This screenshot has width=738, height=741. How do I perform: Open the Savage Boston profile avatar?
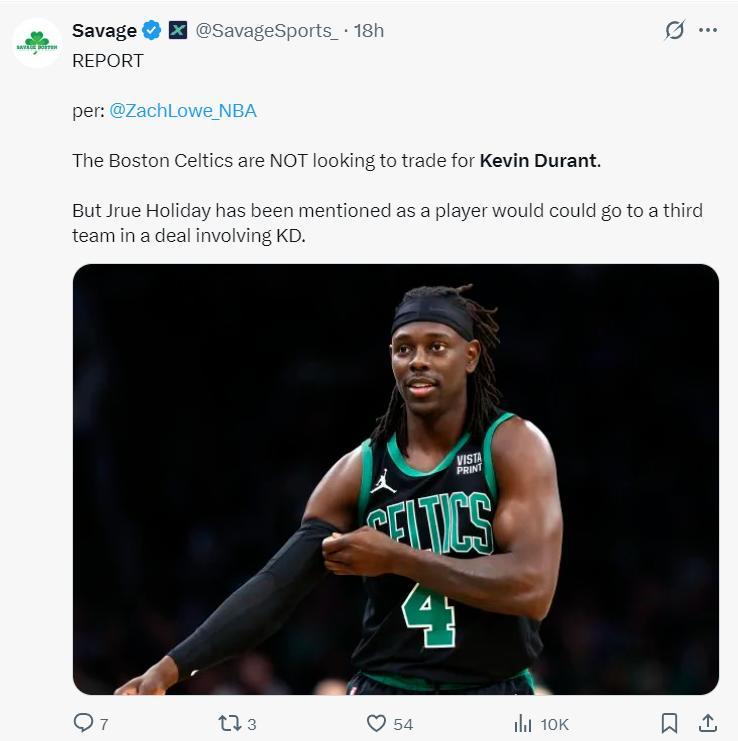coord(37,42)
